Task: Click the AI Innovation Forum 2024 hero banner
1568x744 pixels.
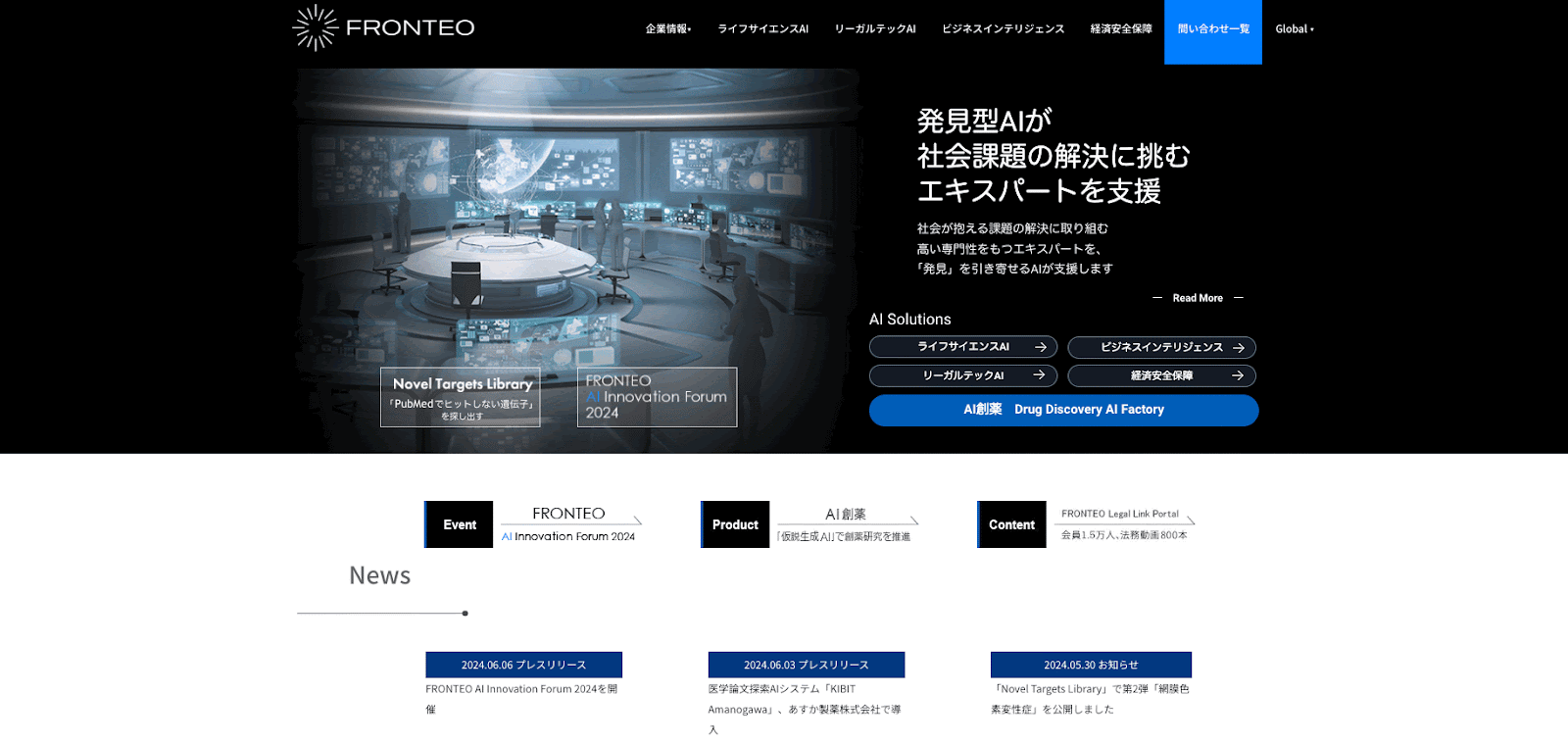Action: point(657,397)
